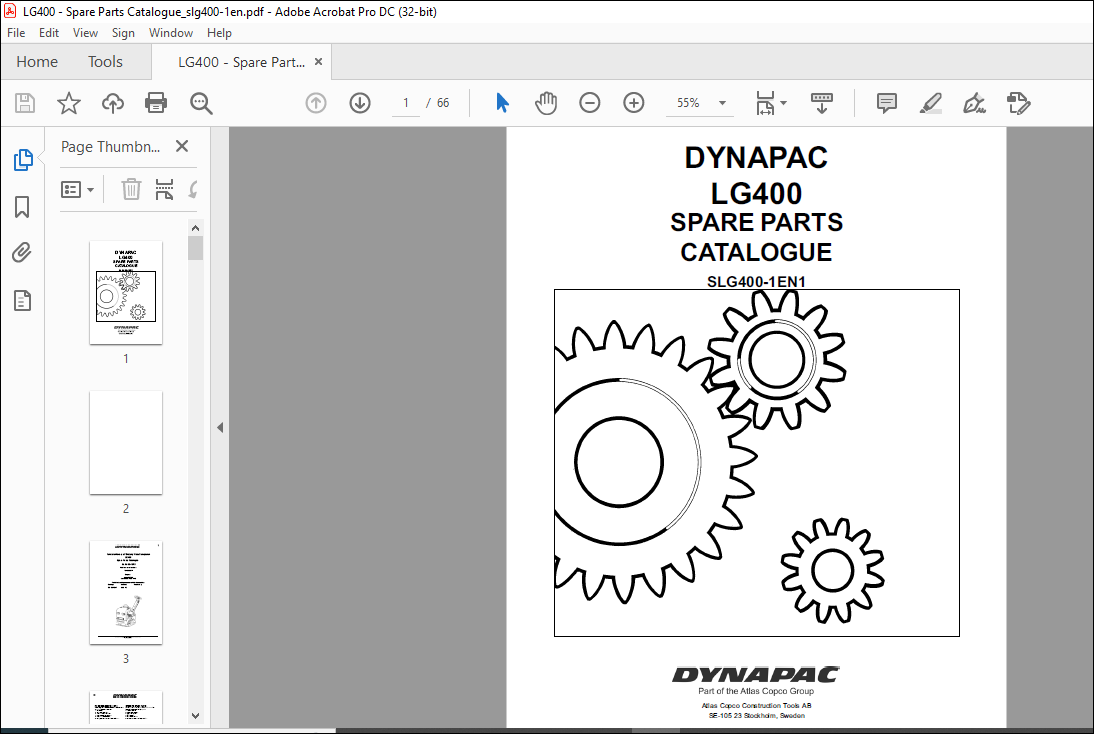Open the Find text magnifier icon
Viewport: 1094px width, 734px height.
[x=201, y=103]
